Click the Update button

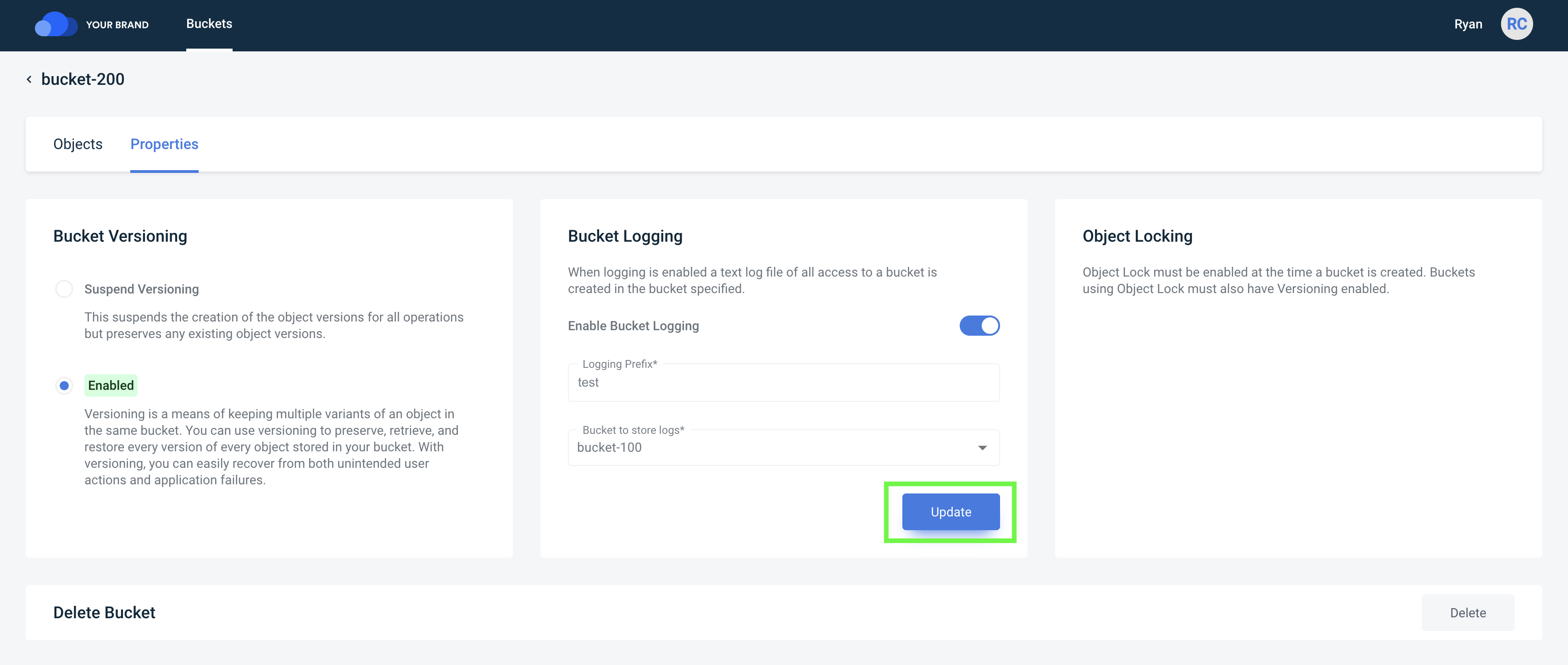pos(950,512)
